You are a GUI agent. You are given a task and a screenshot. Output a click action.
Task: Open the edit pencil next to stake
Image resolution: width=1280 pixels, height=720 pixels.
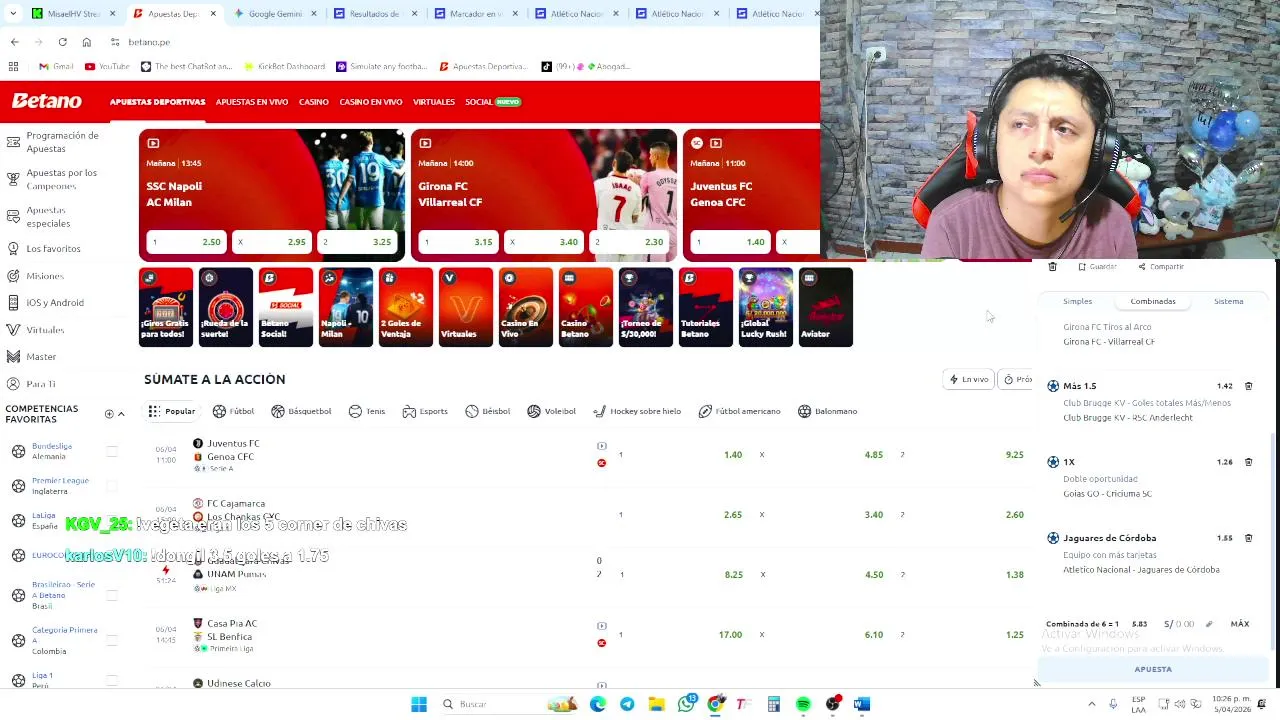pos(1208,624)
